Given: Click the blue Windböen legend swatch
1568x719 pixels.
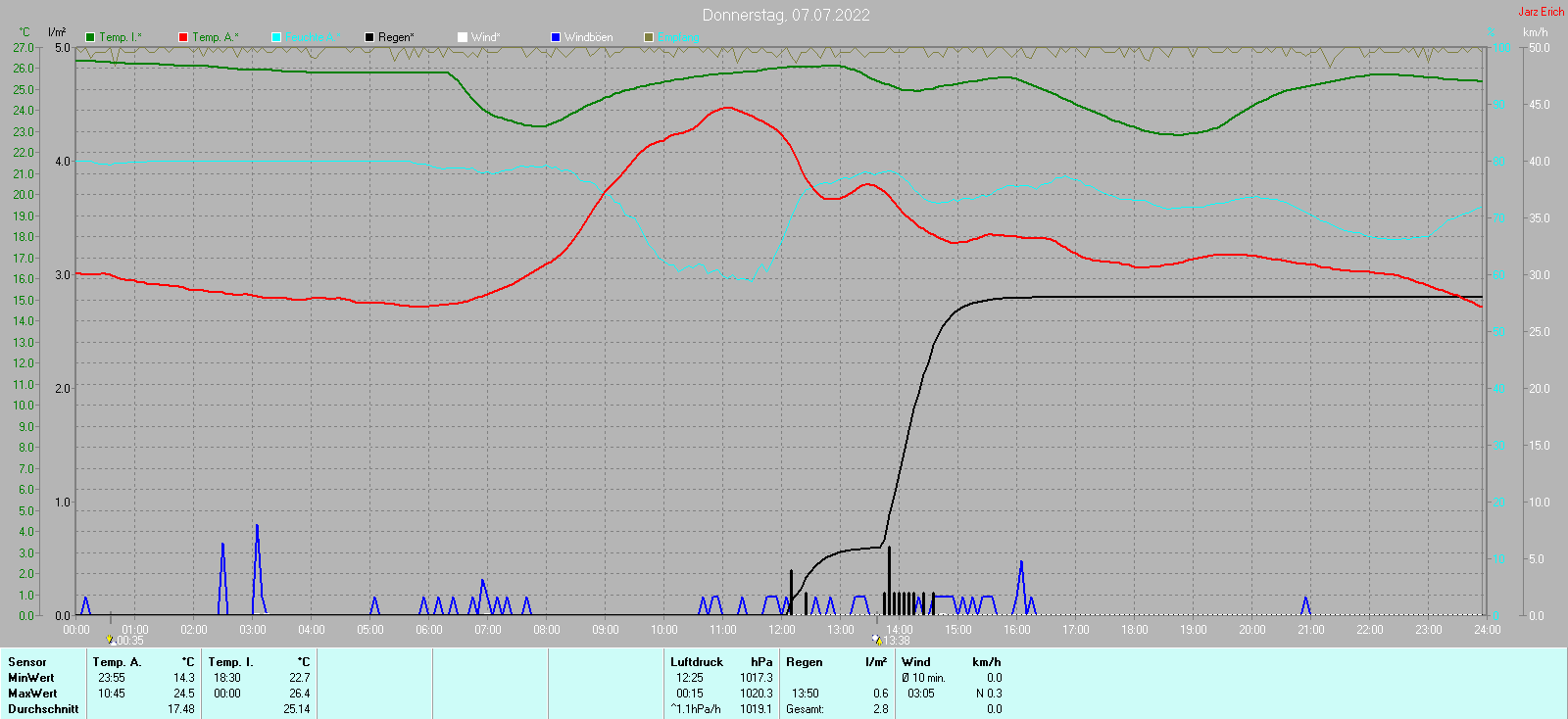Looking at the screenshot, I should point(556,37).
